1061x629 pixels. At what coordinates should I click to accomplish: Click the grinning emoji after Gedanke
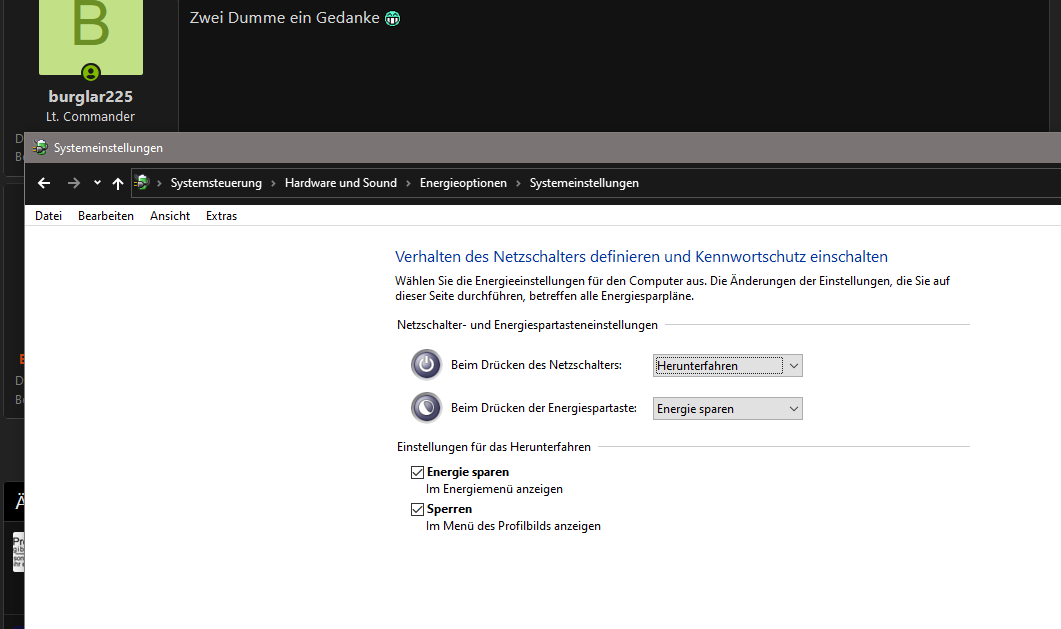(392, 19)
